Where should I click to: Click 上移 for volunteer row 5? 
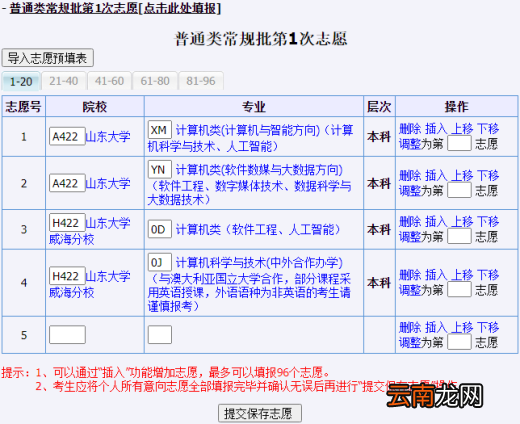point(462,327)
